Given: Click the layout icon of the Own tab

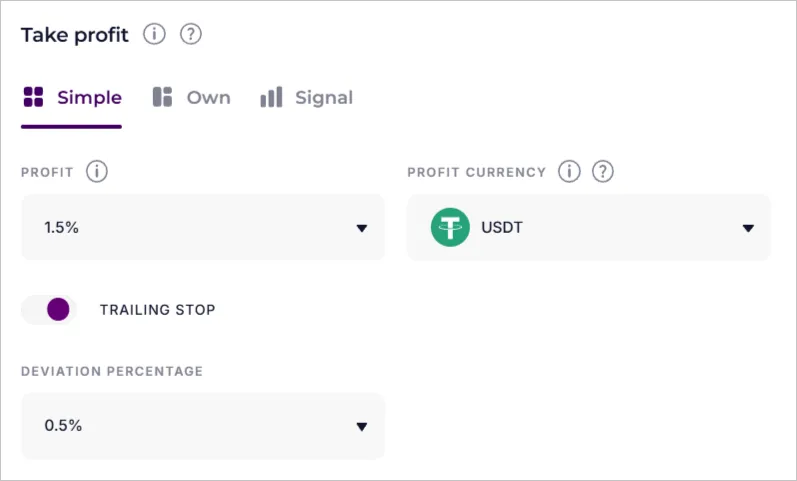Looking at the screenshot, I should tap(162, 97).
